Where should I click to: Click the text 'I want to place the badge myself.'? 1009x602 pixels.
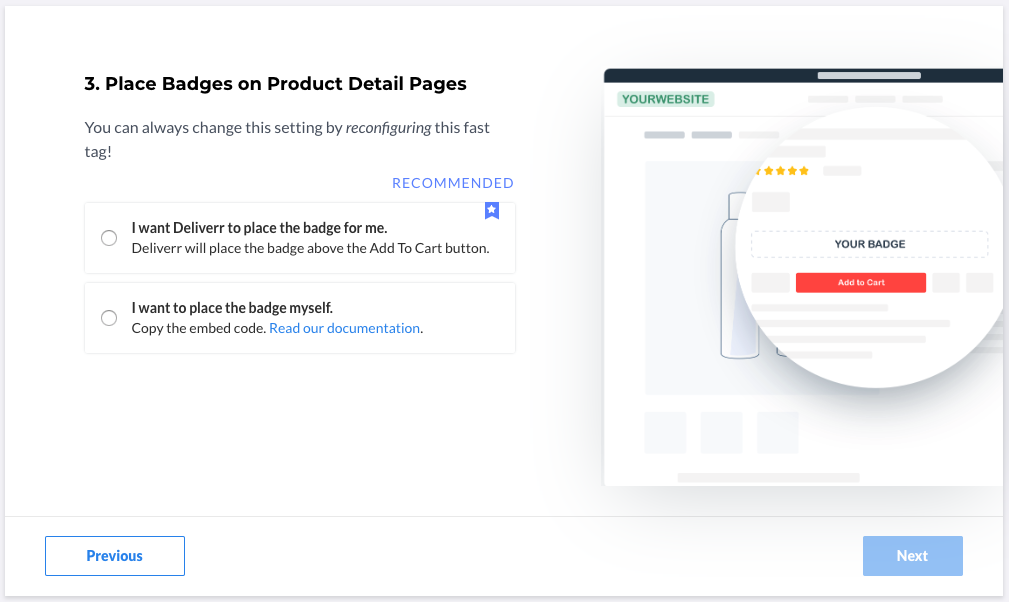pos(232,307)
